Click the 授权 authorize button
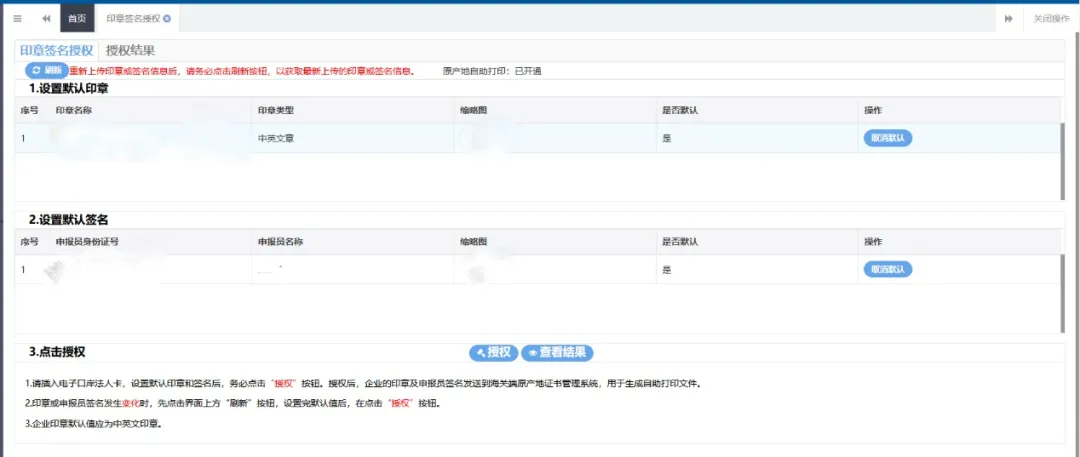 pyautogui.click(x=493, y=353)
